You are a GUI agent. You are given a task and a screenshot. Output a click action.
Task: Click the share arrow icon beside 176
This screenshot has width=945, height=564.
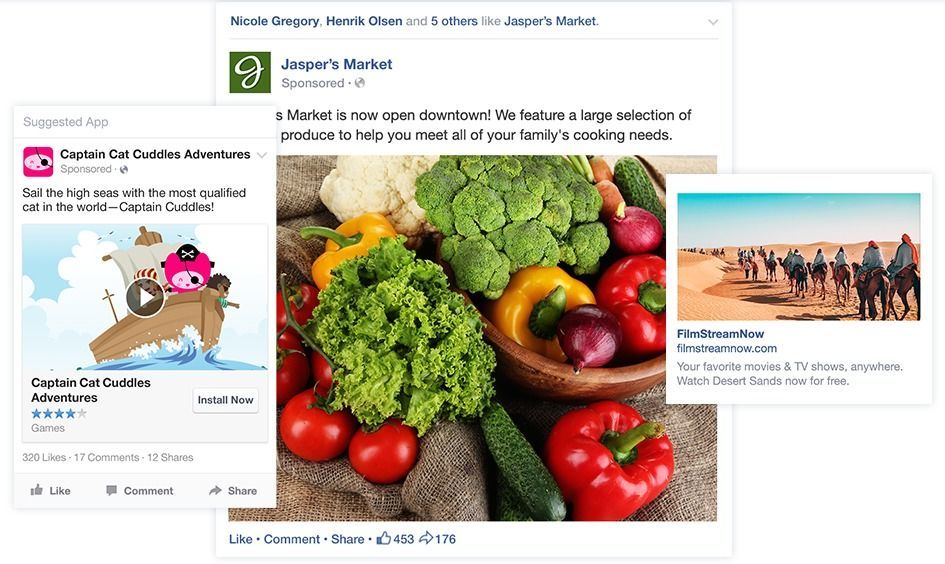click(426, 538)
